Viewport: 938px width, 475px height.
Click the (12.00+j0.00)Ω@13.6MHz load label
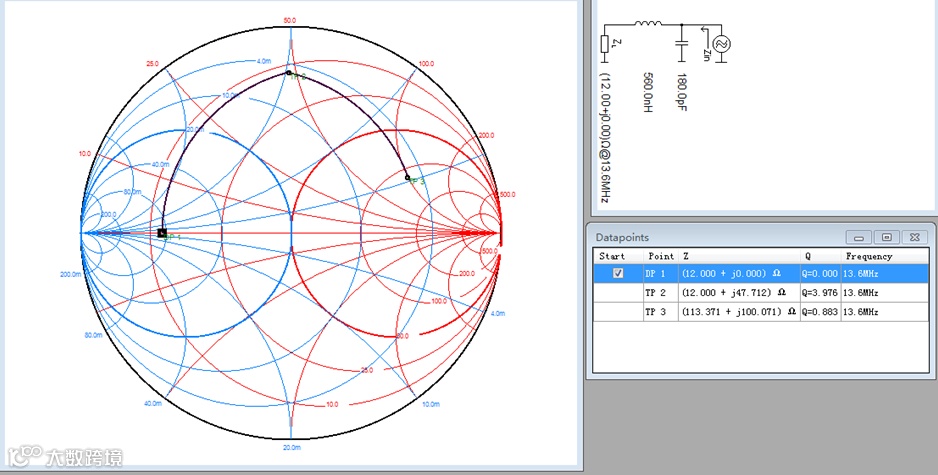coord(605,137)
